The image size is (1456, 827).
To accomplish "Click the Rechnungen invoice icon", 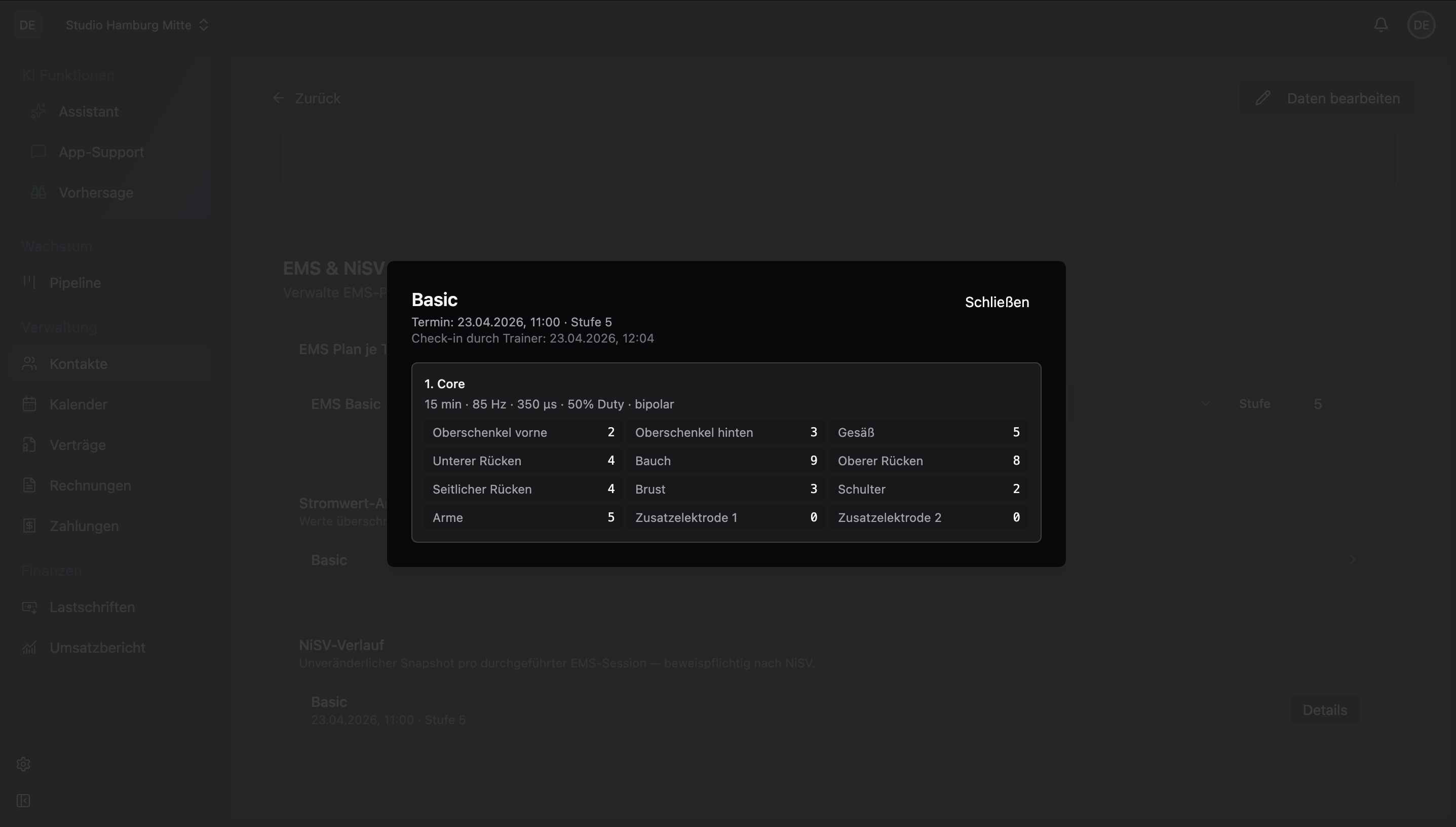I will click(29, 485).
